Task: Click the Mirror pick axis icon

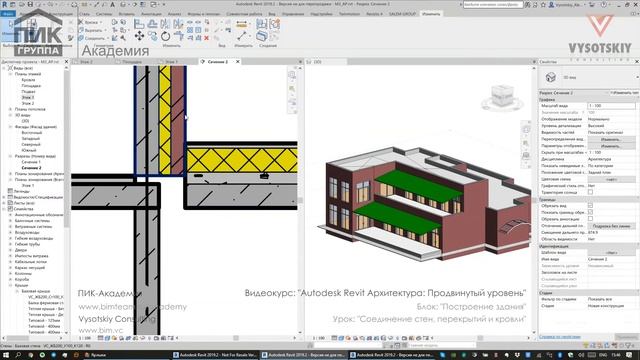Action: pyautogui.click(x=165, y=24)
